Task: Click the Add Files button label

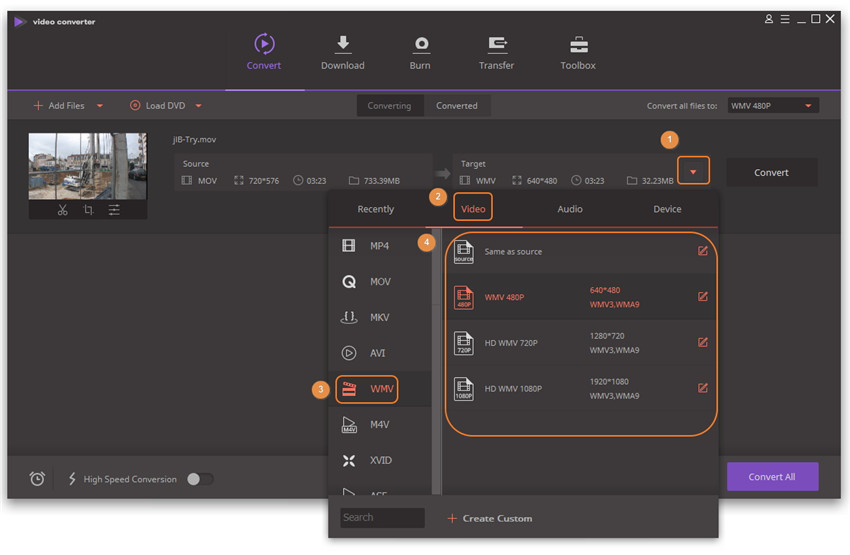Action: pyautogui.click(x=66, y=106)
